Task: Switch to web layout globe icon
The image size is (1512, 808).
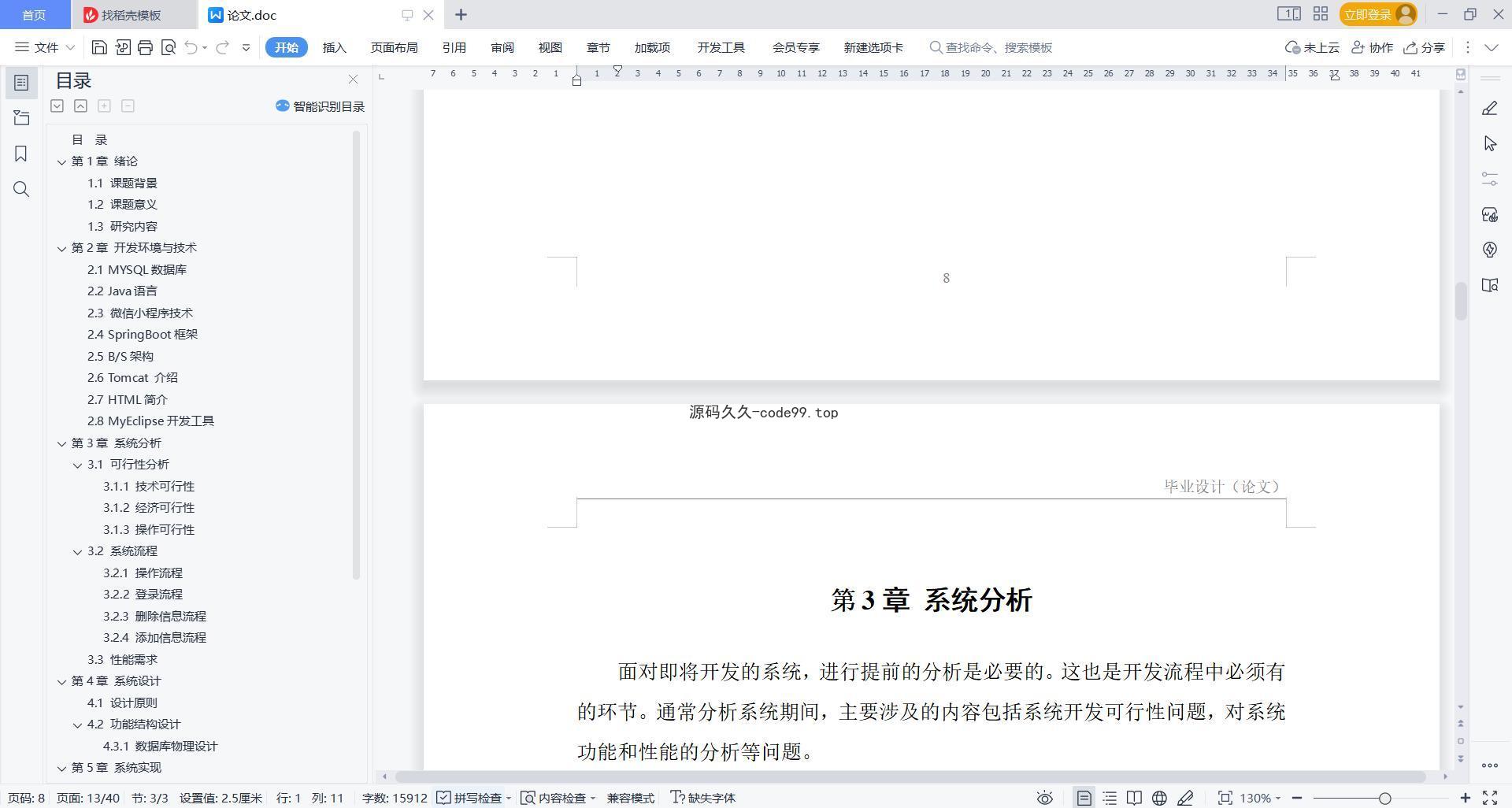Action: 1159,798
